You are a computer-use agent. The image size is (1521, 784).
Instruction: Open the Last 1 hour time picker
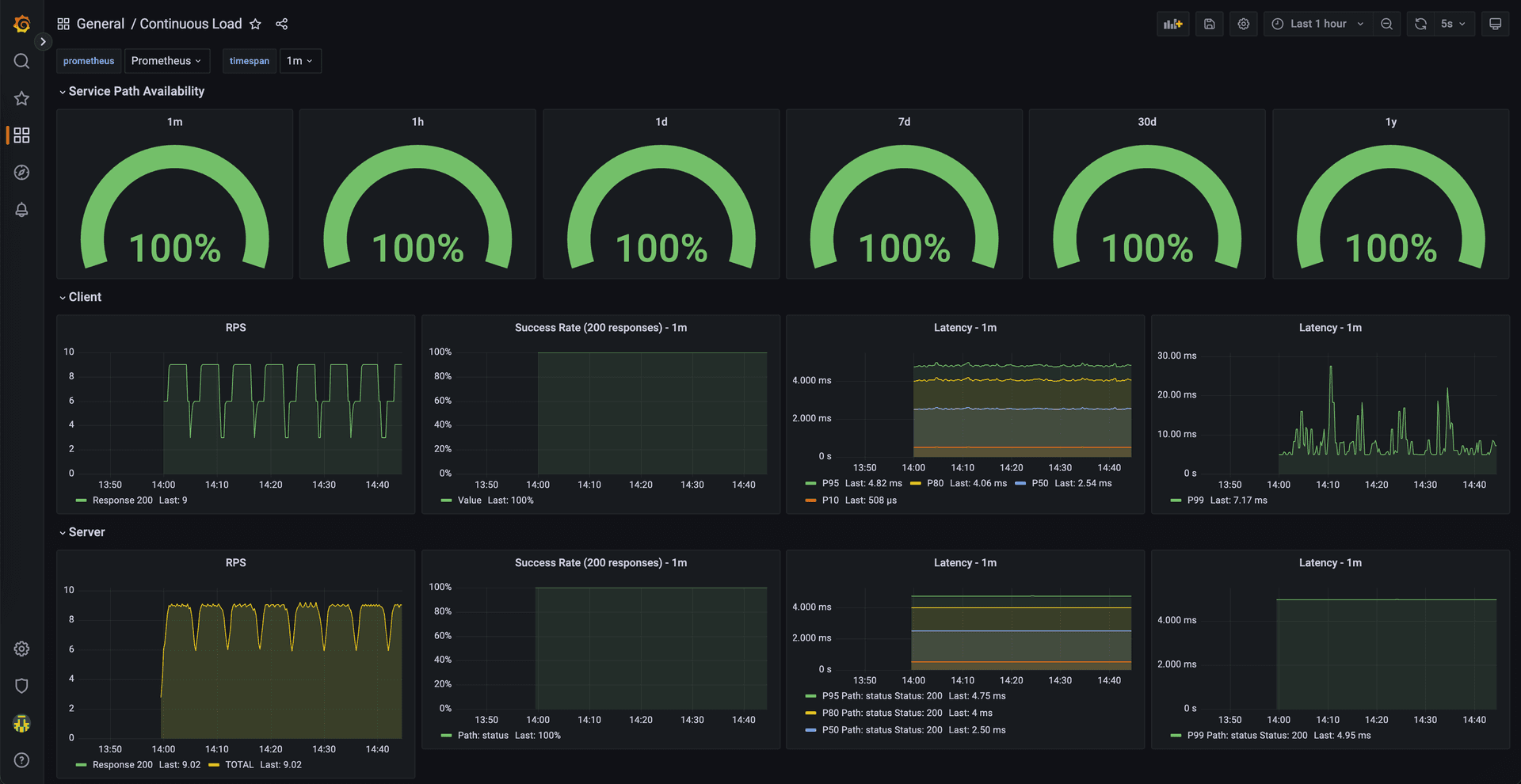tap(1317, 24)
